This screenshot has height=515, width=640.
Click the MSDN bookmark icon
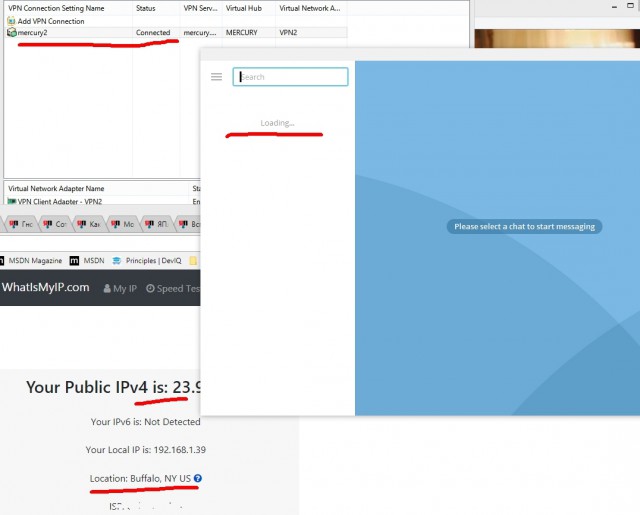76,261
